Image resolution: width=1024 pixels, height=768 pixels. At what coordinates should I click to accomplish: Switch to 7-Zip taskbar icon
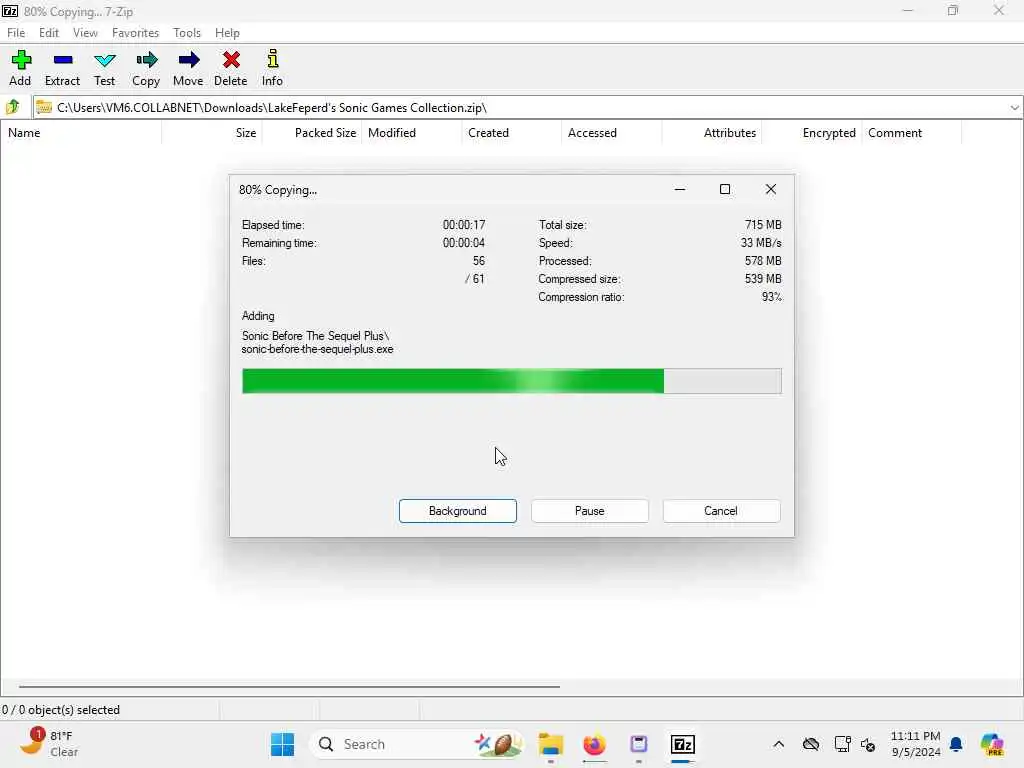pyautogui.click(x=682, y=744)
